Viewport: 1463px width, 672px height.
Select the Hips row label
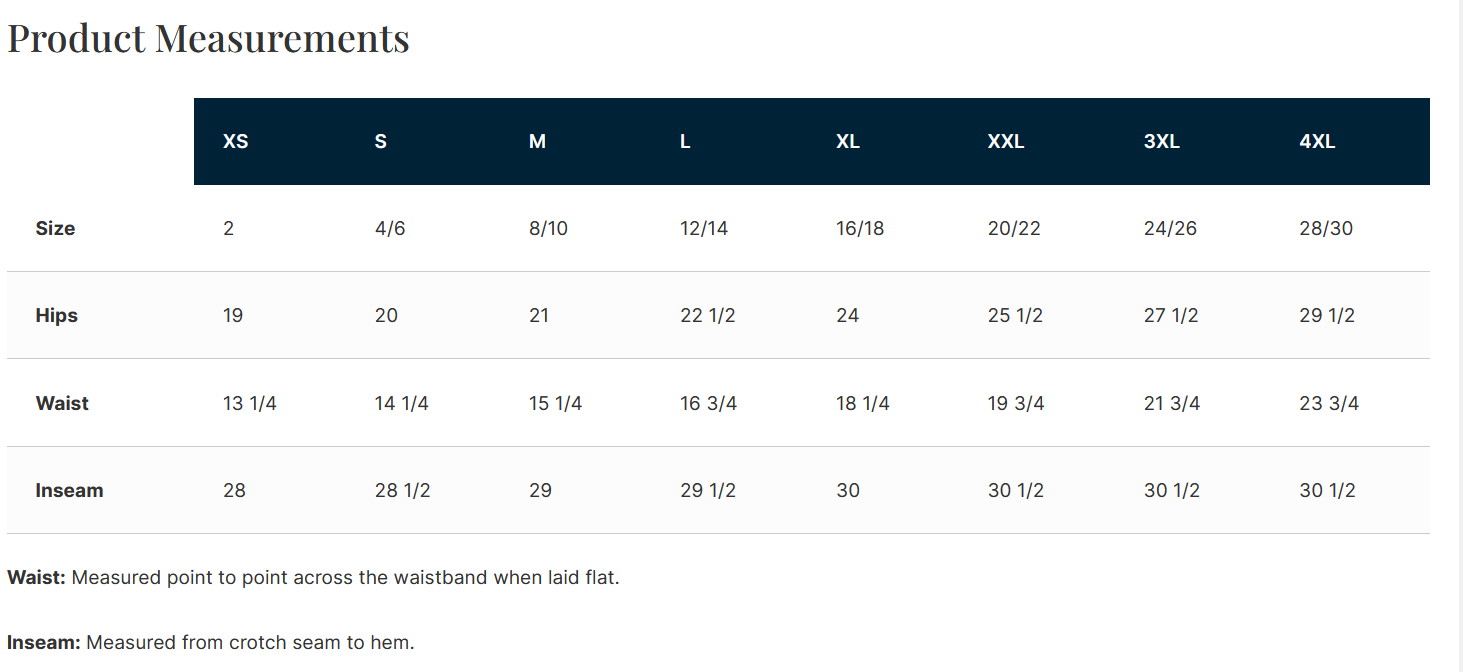click(56, 316)
